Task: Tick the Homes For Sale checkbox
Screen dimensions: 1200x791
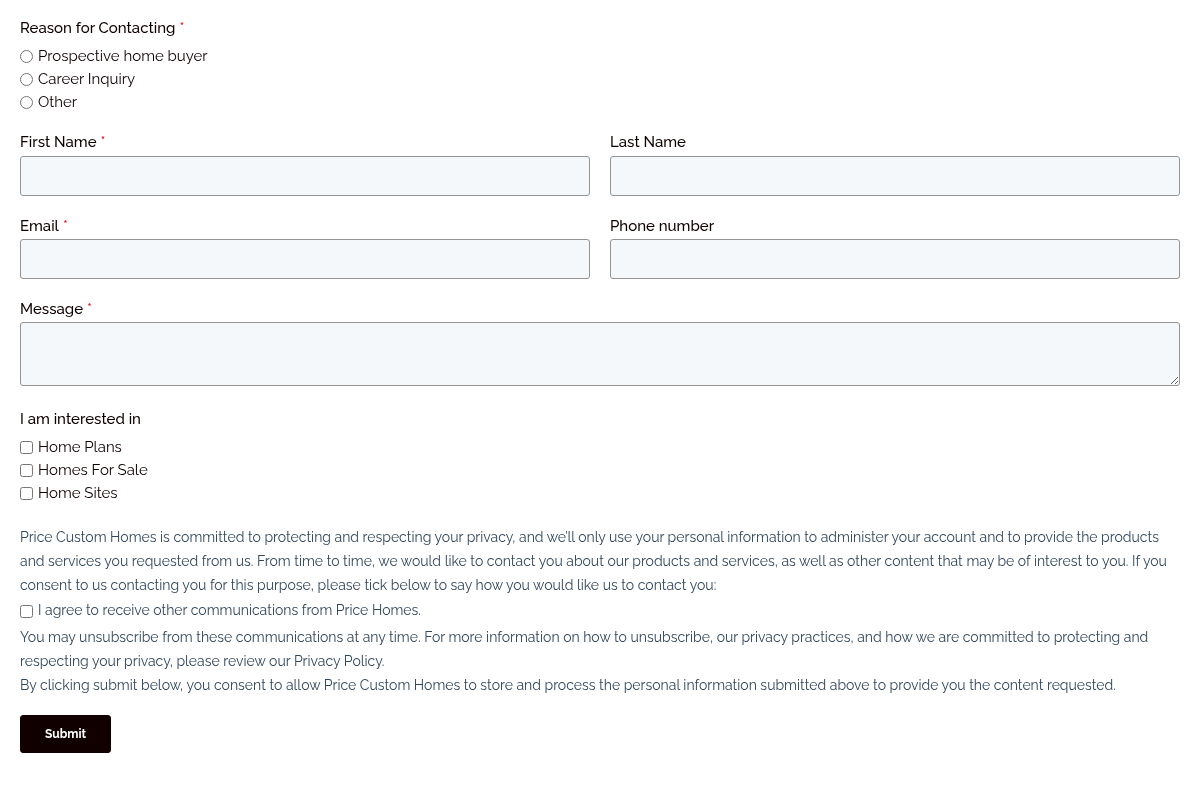Action: point(27,471)
